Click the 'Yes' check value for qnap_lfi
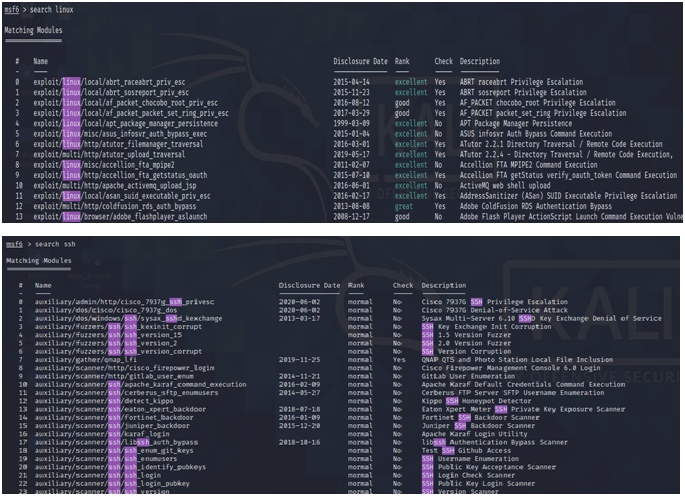This screenshot has width=685, height=497. pos(399,360)
